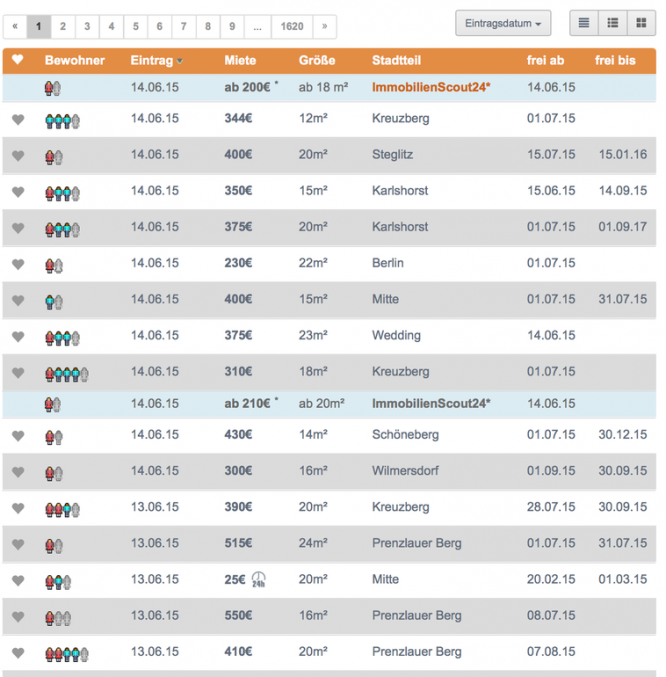Switch to detailed list view icon

613,23
